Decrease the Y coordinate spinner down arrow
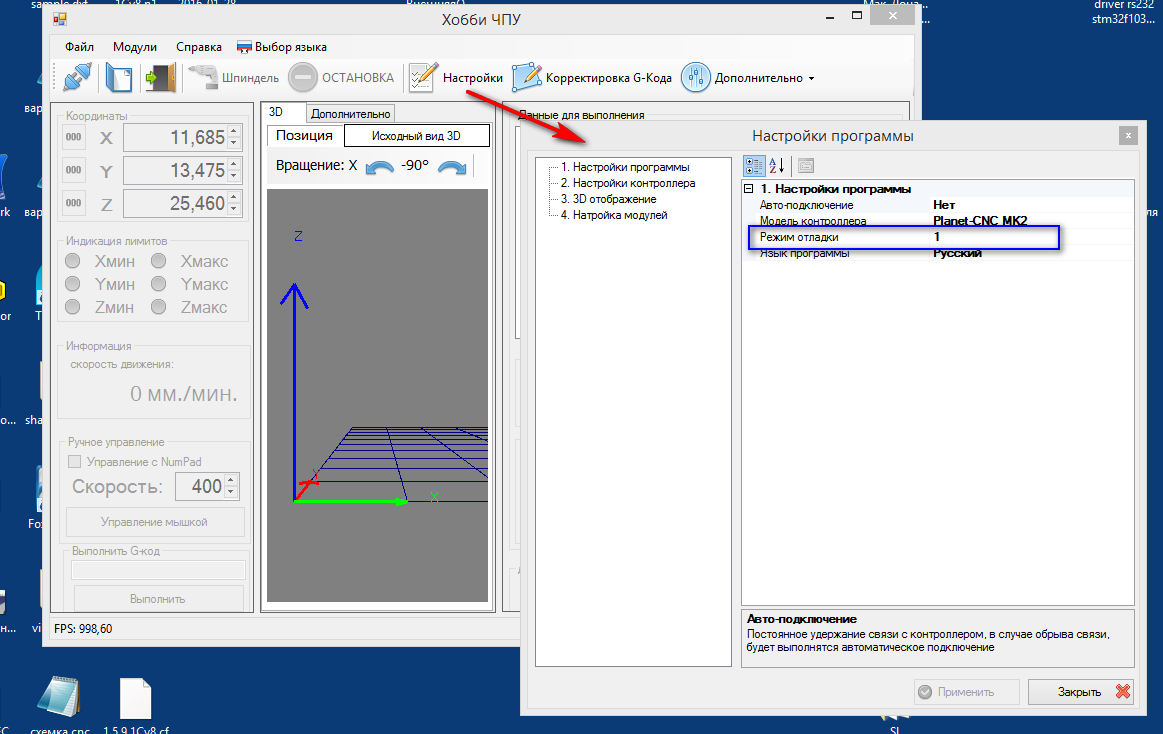The height and width of the screenshot is (734, 1163). tap(234, 176)
